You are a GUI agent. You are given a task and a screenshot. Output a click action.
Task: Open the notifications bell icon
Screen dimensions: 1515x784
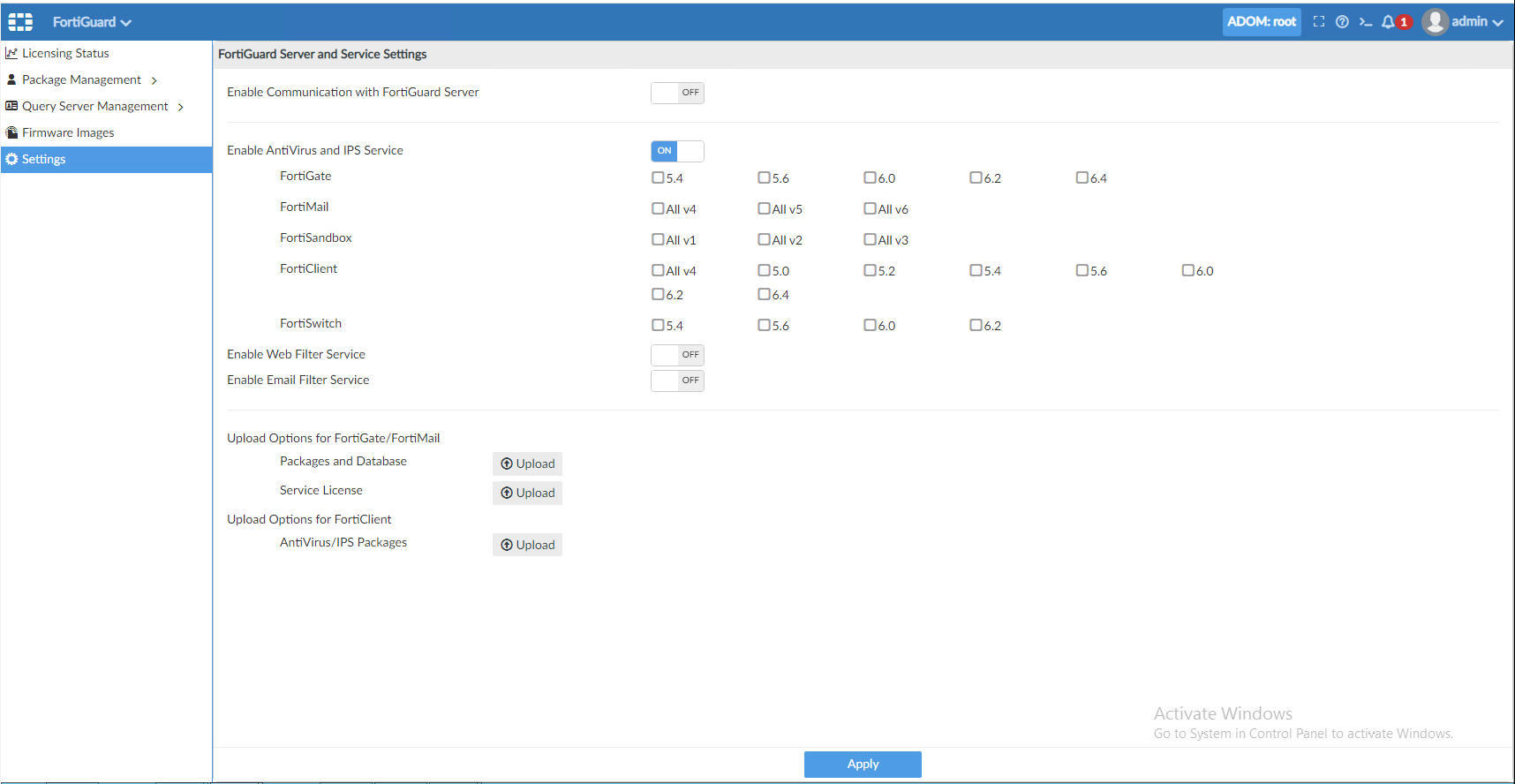coord(1388,22)
